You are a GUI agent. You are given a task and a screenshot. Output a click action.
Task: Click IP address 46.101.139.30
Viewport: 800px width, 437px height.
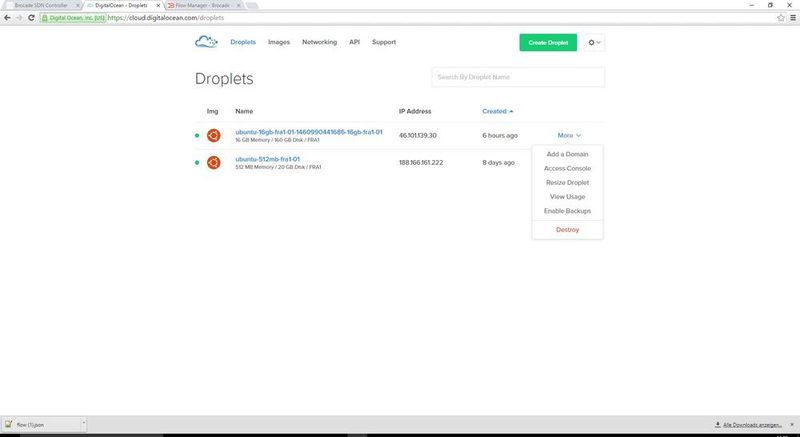pos(417,136)
